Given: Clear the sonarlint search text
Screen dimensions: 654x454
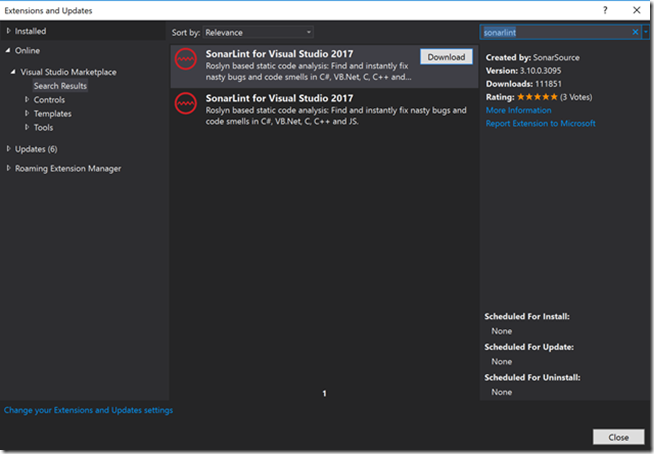Looking at the screenshot, I should coord(635,32).
